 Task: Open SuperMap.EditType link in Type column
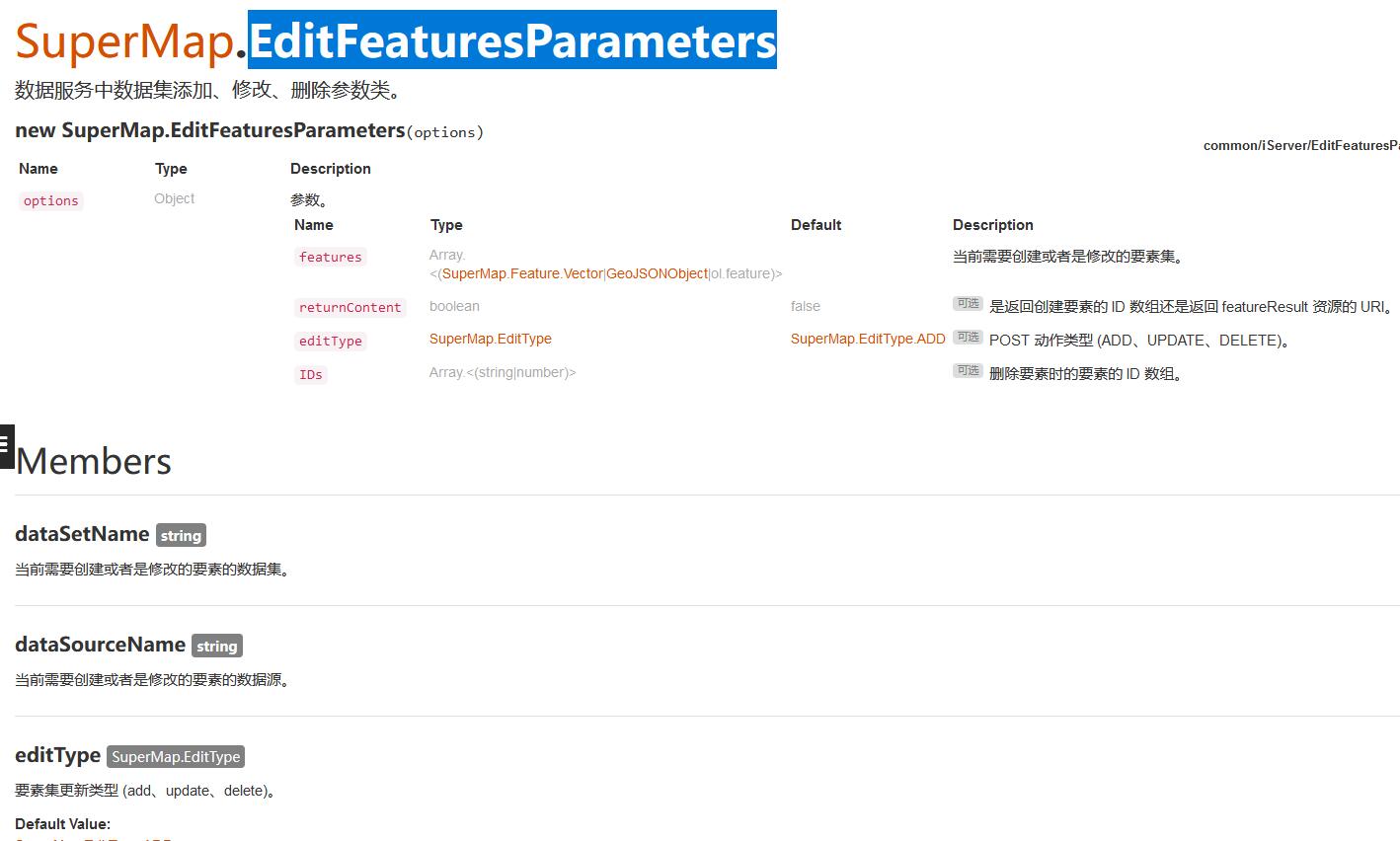pyautogui.click(x=491, y=339)
